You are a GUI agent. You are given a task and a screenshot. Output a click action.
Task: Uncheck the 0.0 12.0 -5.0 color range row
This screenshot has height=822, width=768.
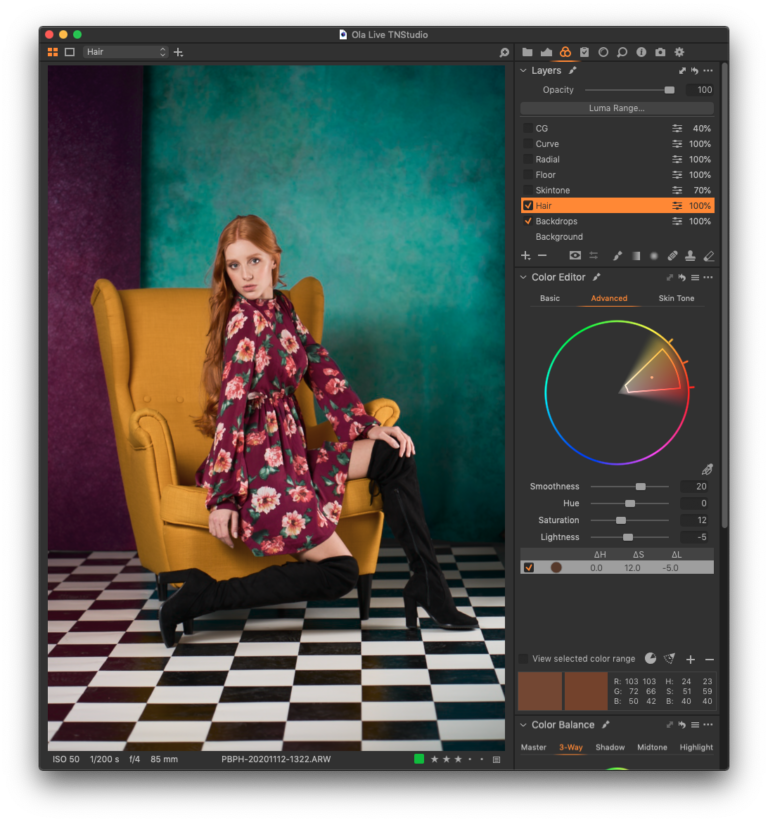pos(528,567)
